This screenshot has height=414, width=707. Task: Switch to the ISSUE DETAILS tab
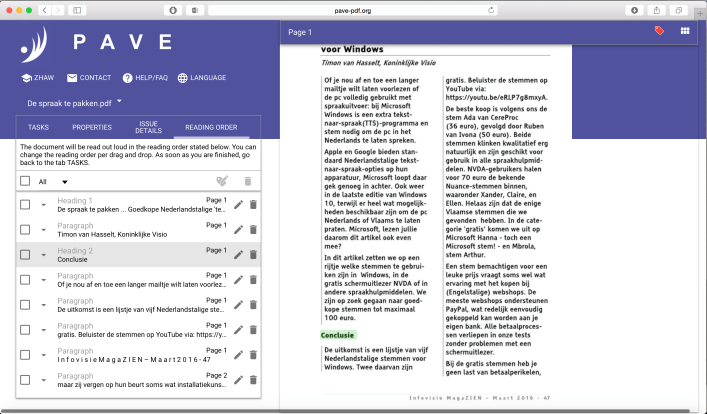(x=148, y=127)
